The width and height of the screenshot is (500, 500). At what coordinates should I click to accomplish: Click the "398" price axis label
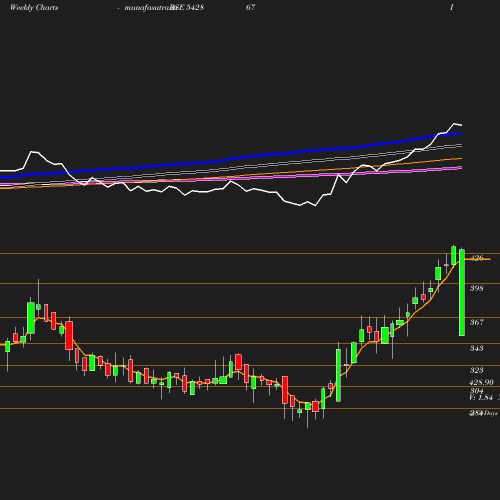click(x=477, y=288)
